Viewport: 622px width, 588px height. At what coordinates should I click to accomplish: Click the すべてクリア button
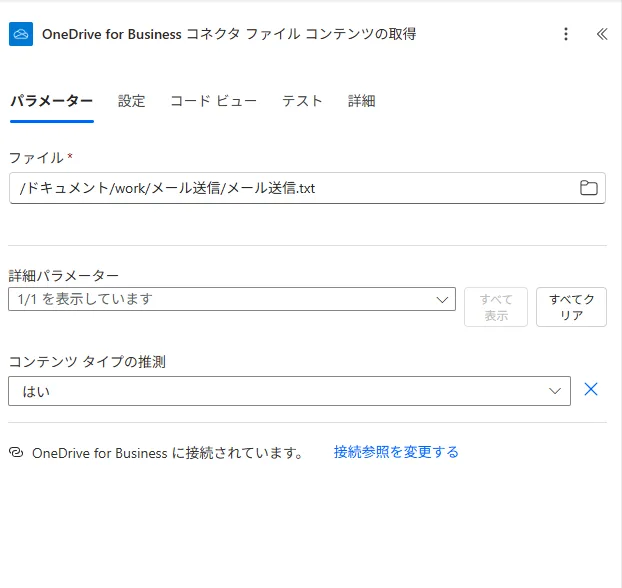(x=571, y=307)
